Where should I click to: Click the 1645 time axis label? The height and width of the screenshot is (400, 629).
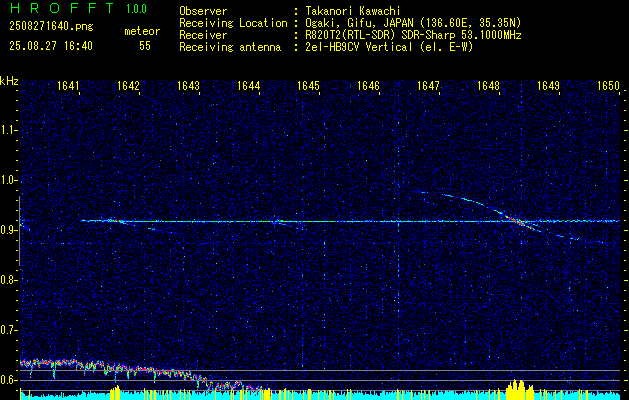(x=308, y=86)
